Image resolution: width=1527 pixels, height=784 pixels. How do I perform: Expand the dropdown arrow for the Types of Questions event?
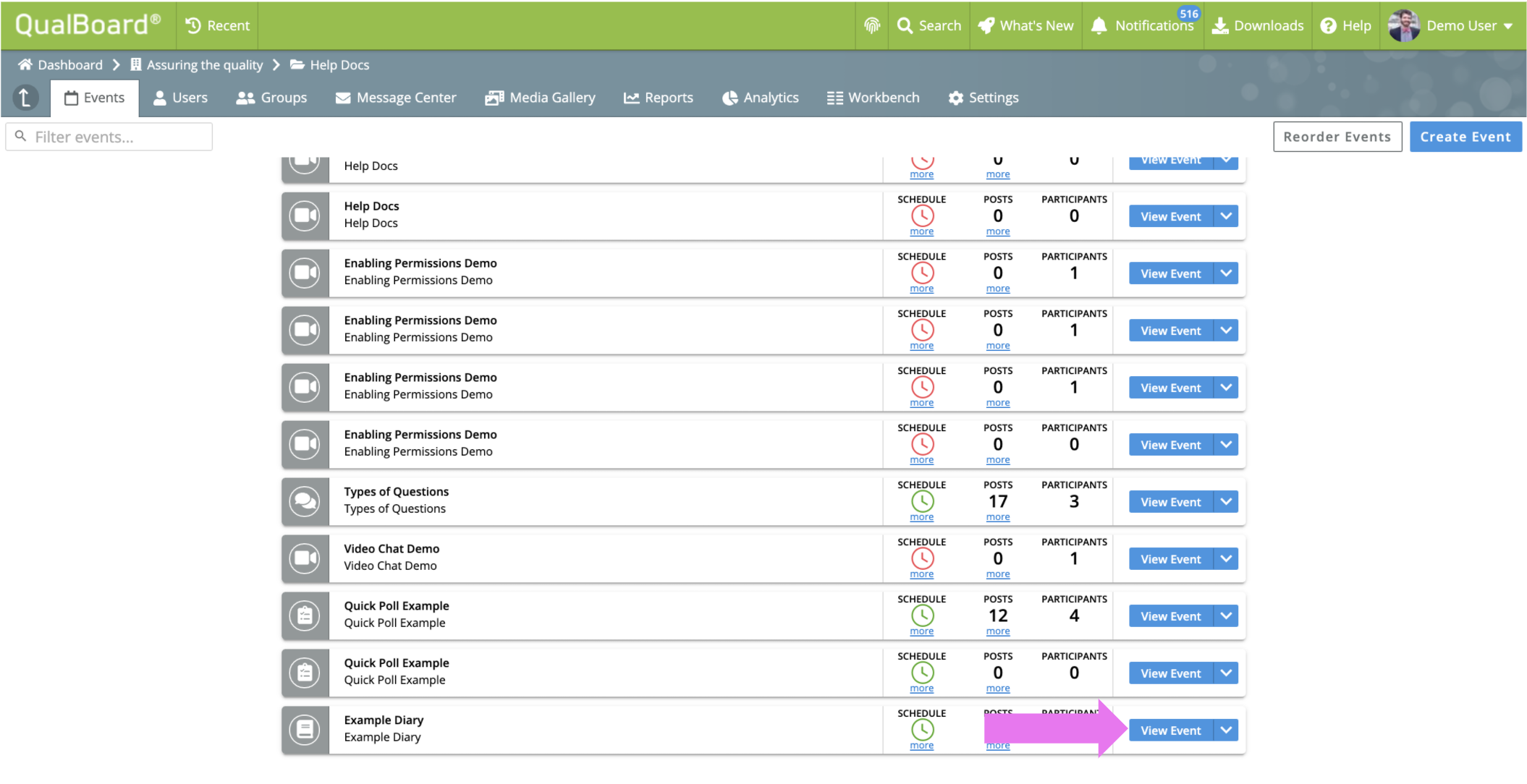point(1226,501)
